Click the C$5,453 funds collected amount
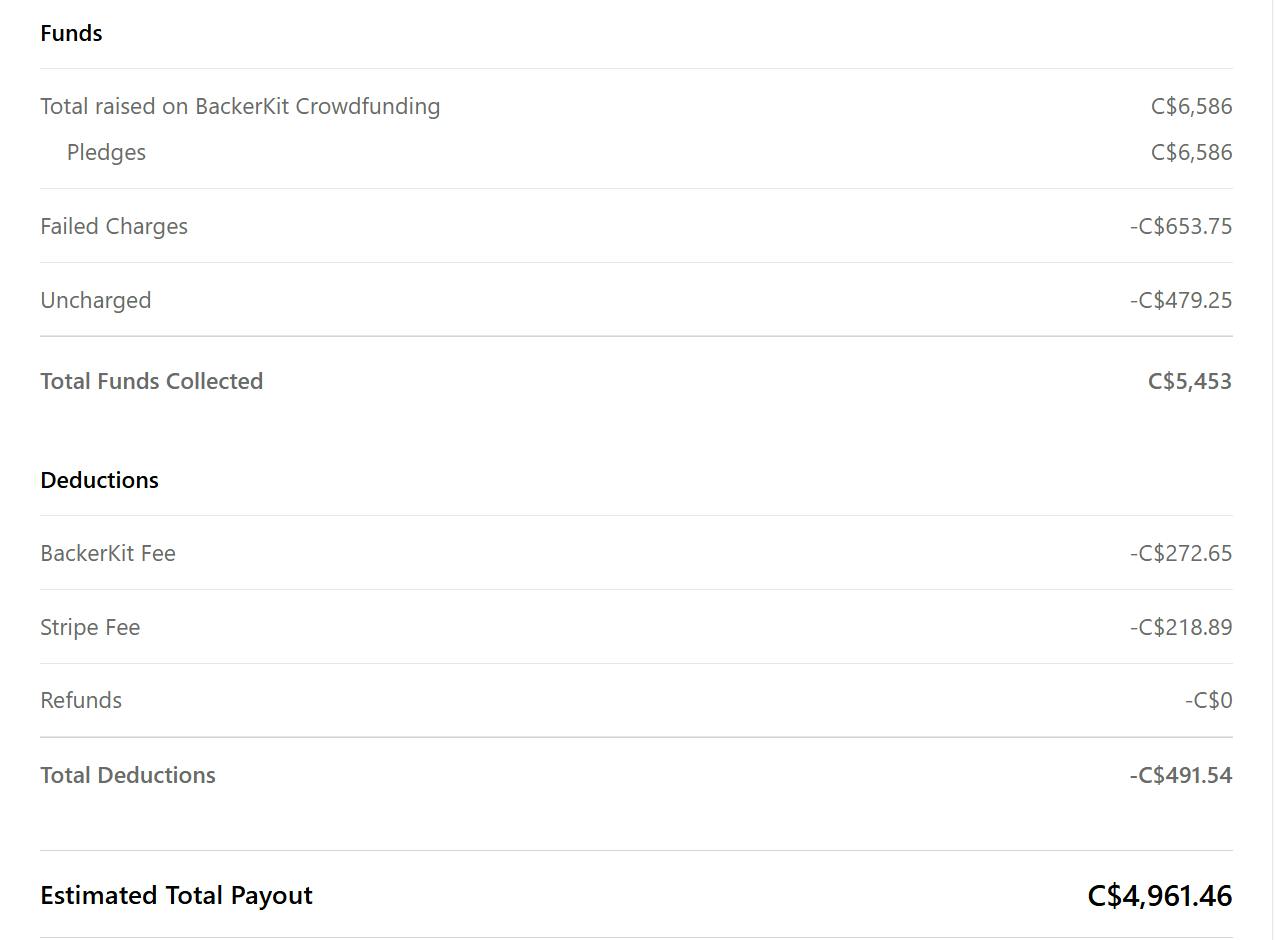Screen dimensions: 1275x940 [1190, 381]
